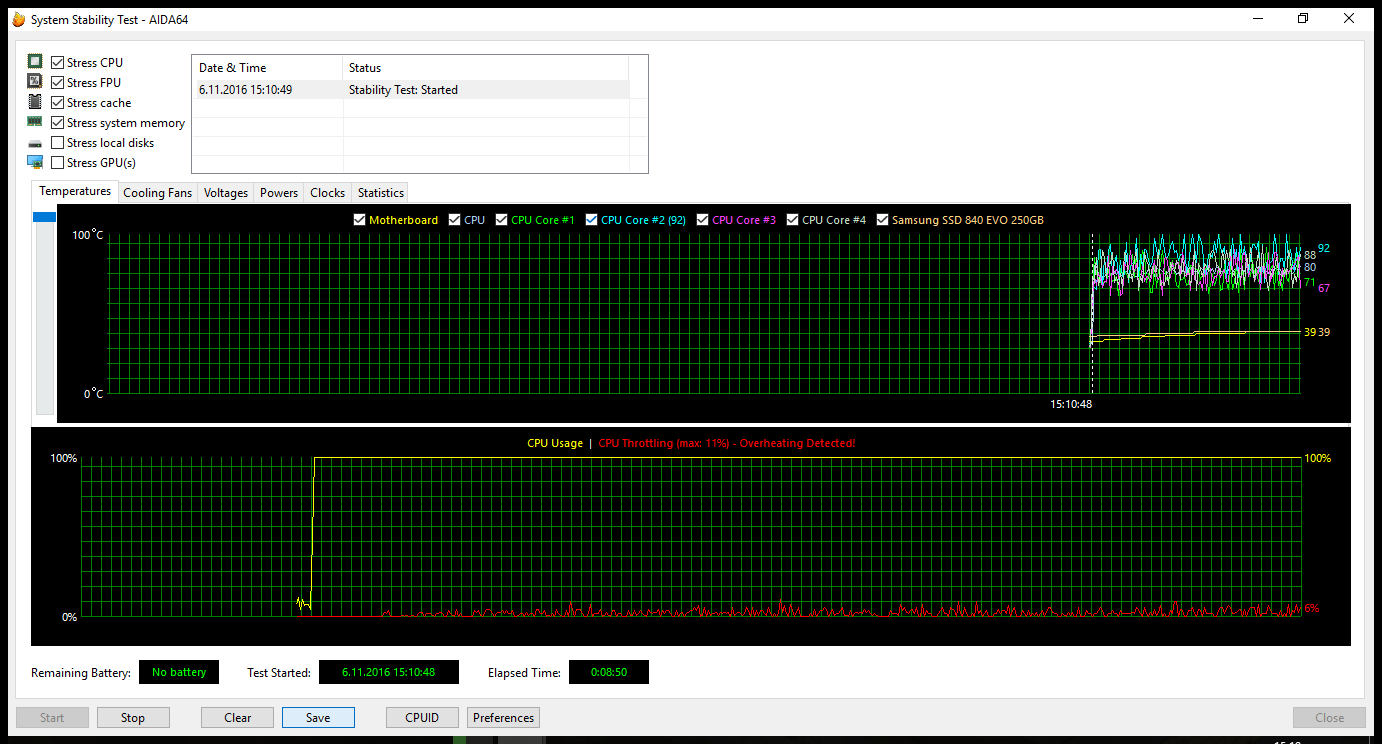
Task: Click Save to export the results
Action: 318,717
